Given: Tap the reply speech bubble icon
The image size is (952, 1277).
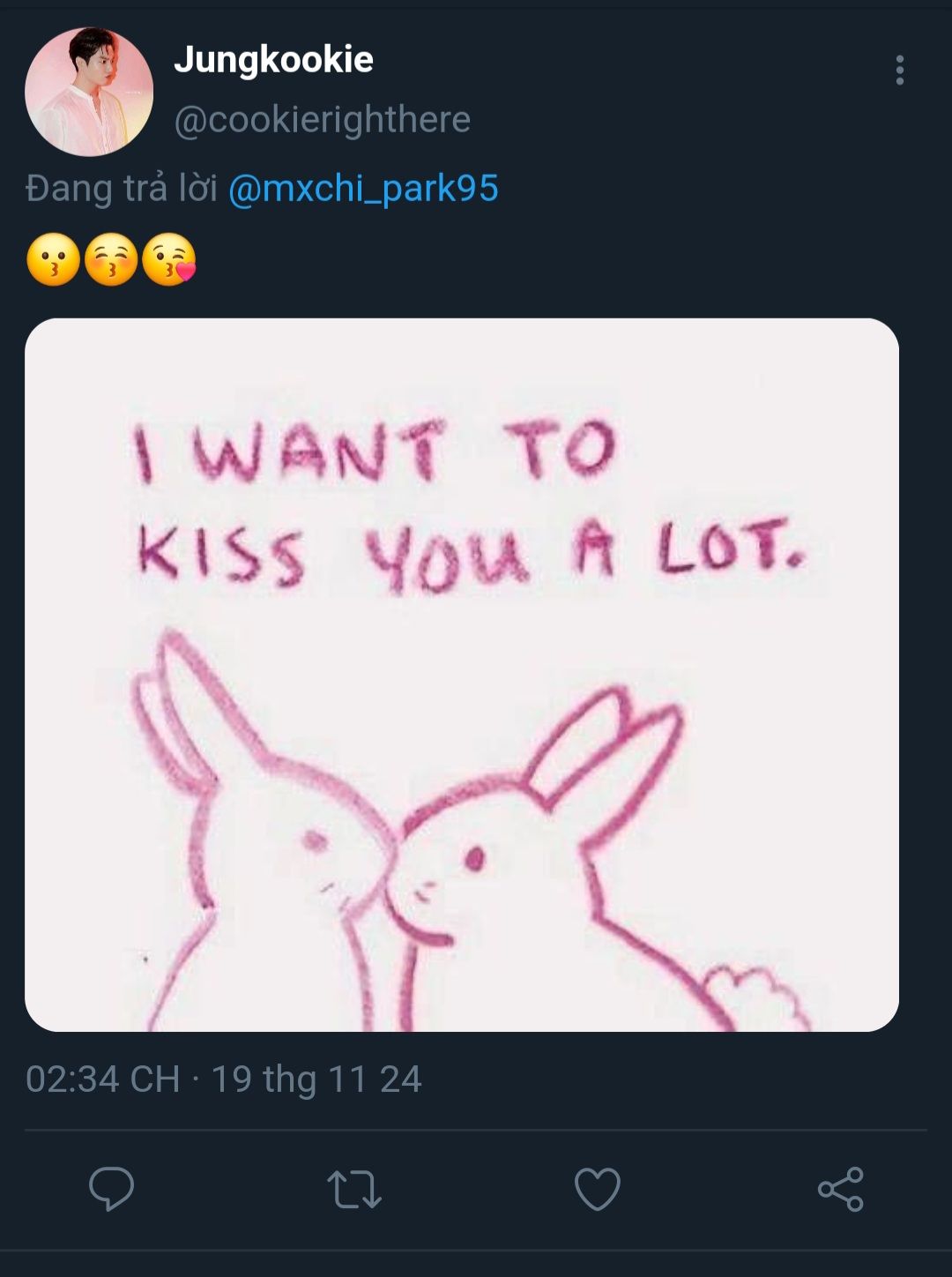Looking at the screenshot, I should [112, 1188].
